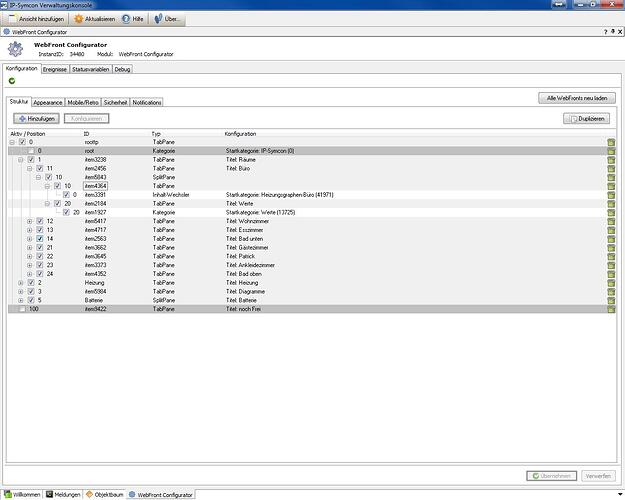
Task: Click the Konfigurieren button
Action: (86, 118)
